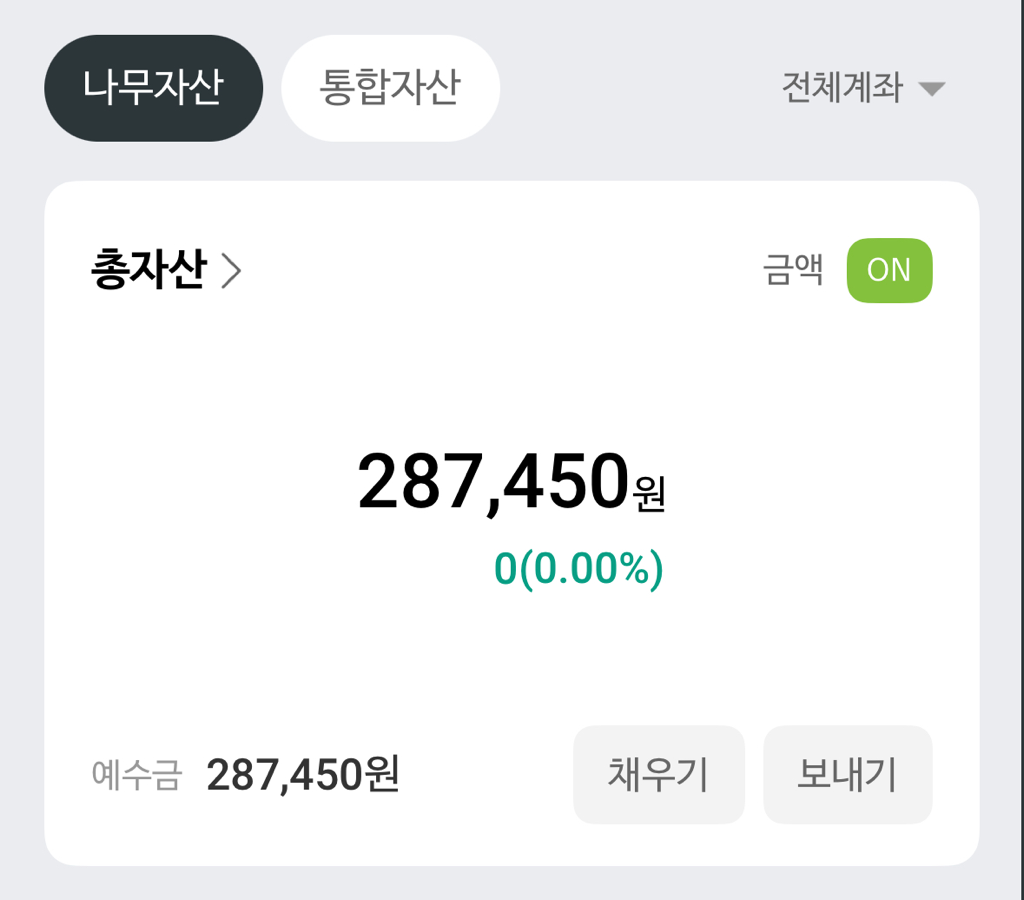
Task: Open the 전체계좌 account dropdown
Action: pyautogui.click(x=862, y=88)
